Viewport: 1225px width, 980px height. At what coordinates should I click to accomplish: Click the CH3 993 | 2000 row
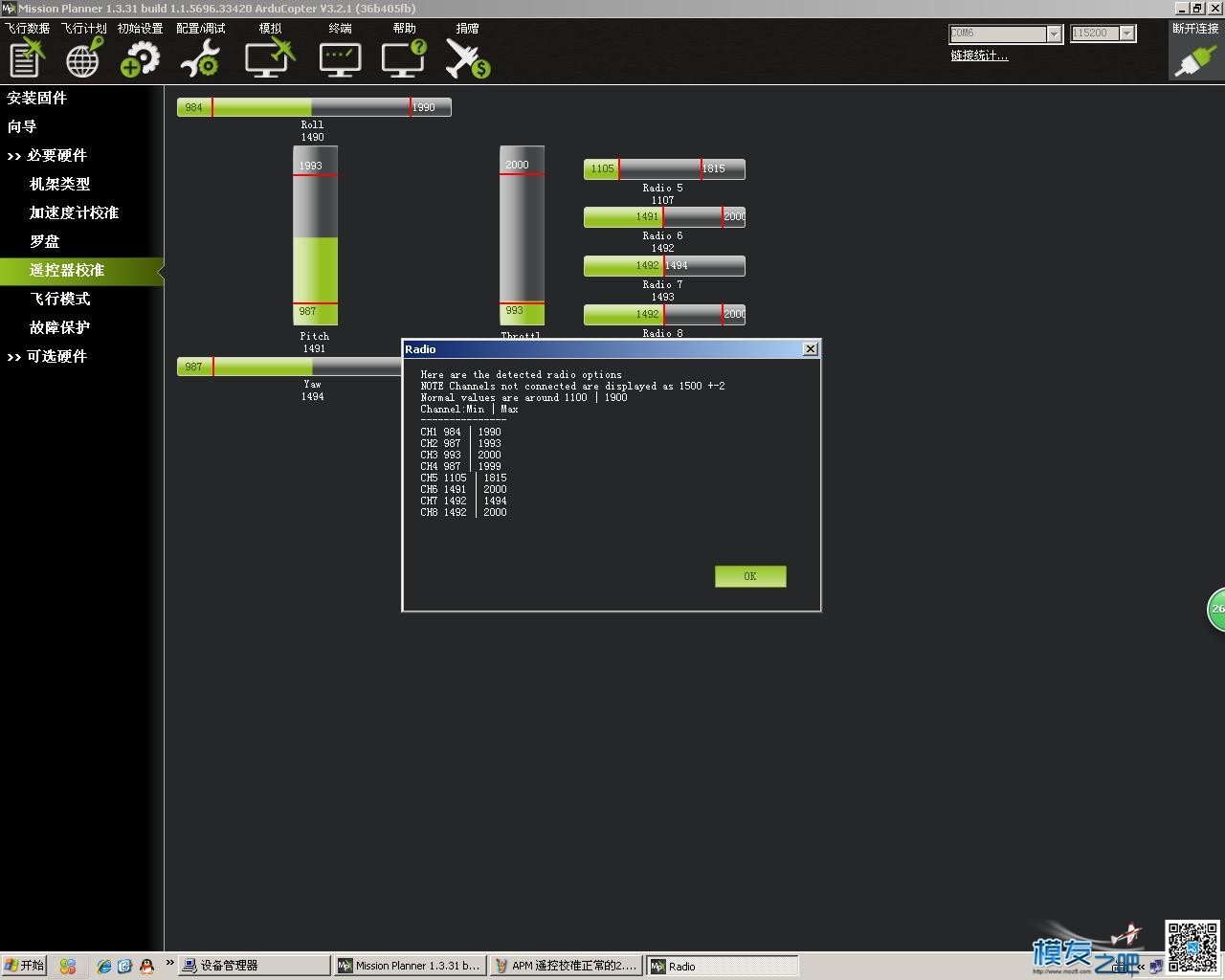click(x=460, y=455)
